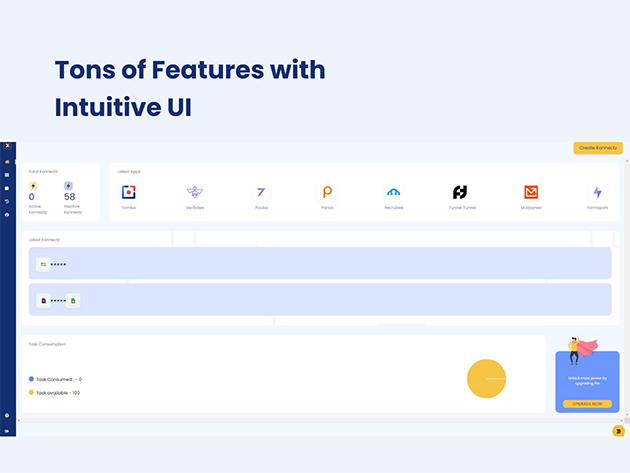Click the logout icon at the sidebar bottom

point(7,431)
